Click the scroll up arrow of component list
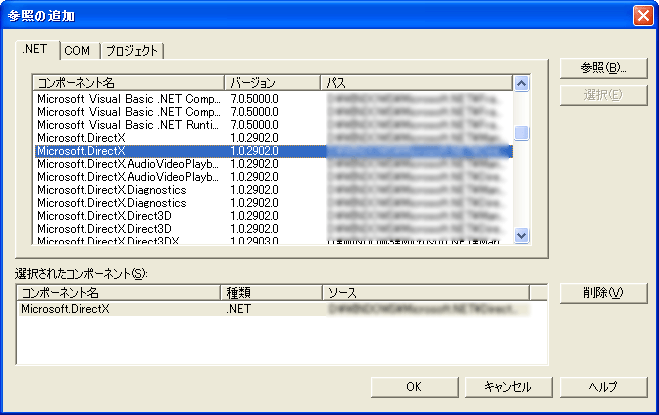The height and width of the screenshot is (415, 659). pos(522,83)
